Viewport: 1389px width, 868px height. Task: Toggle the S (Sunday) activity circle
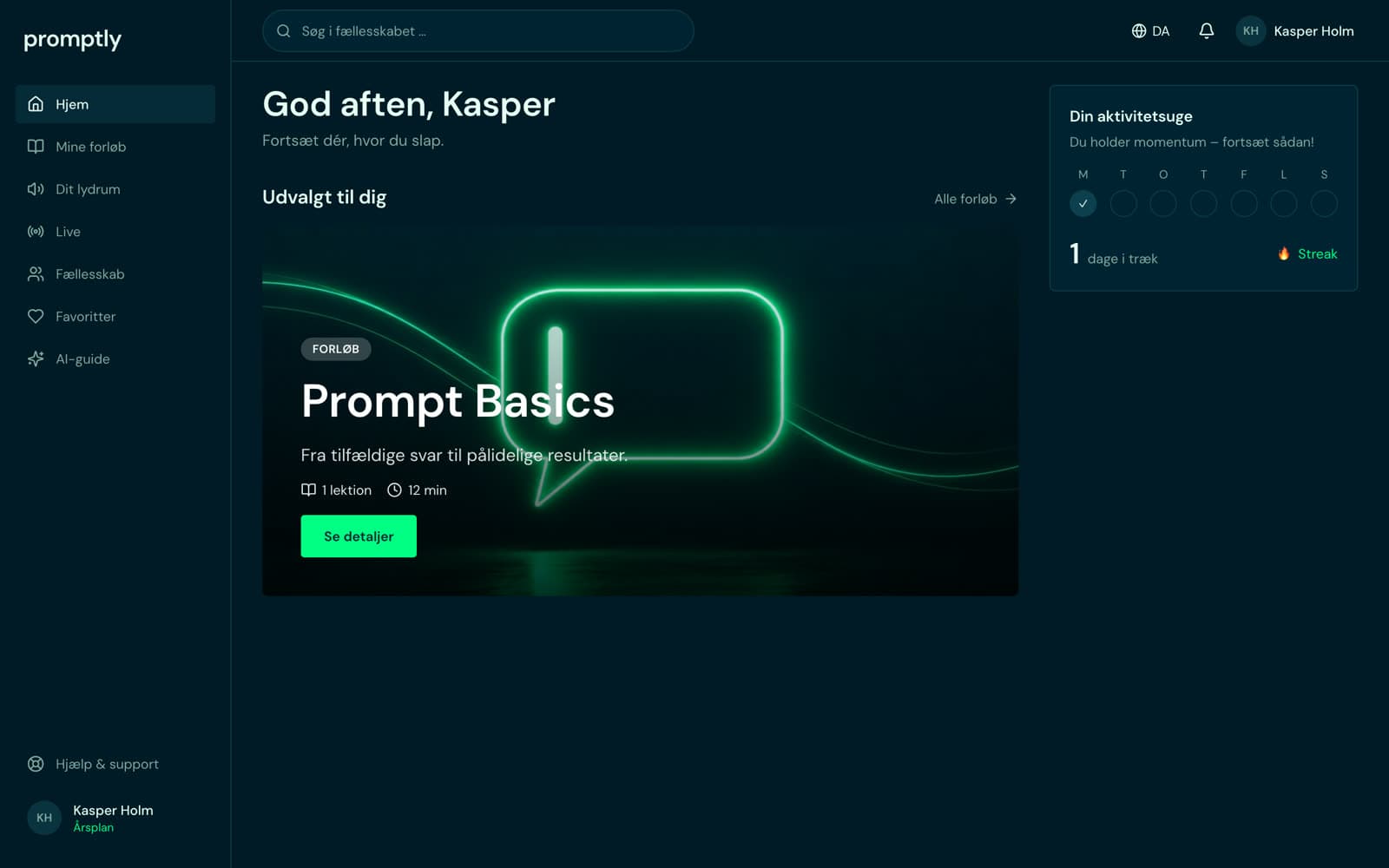(1324, 203)
